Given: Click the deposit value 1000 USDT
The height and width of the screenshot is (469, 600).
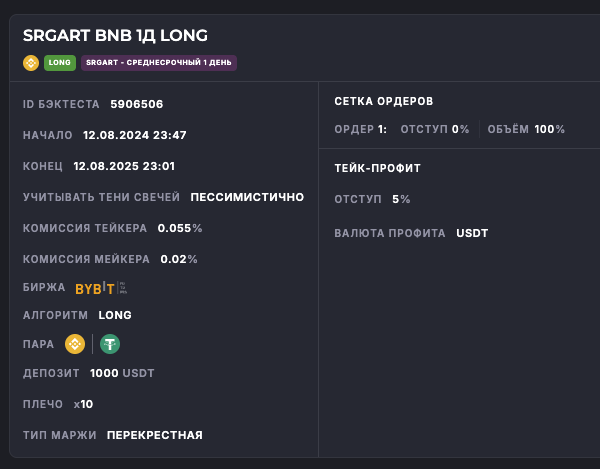Looking at the screenshot, I should tap(122, 374).
